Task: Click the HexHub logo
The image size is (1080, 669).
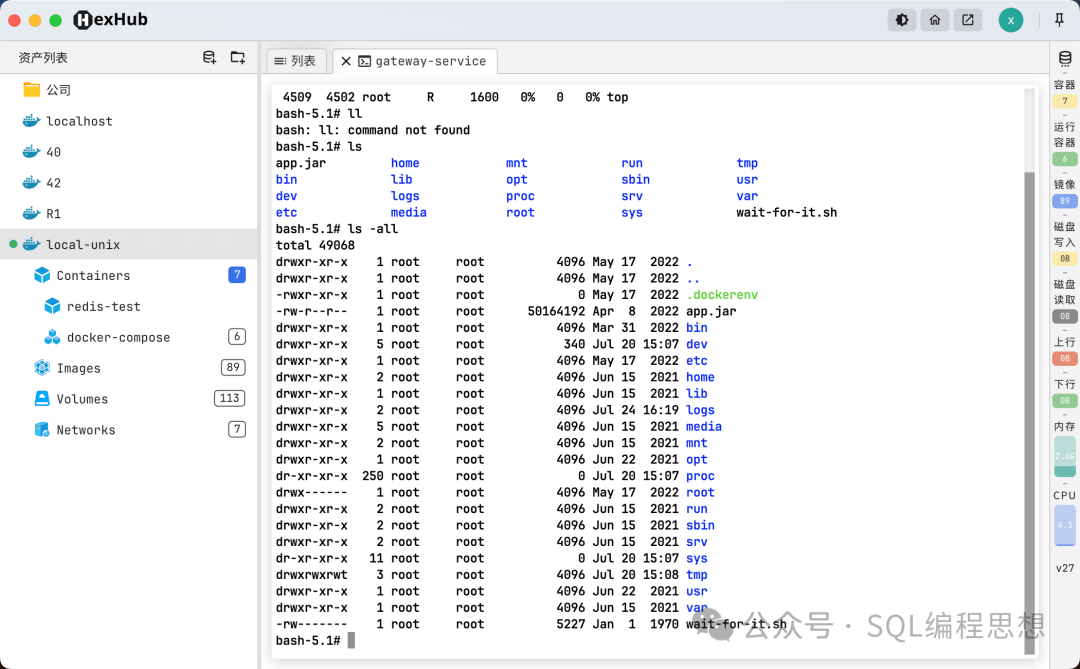Action: pos(111,20)
